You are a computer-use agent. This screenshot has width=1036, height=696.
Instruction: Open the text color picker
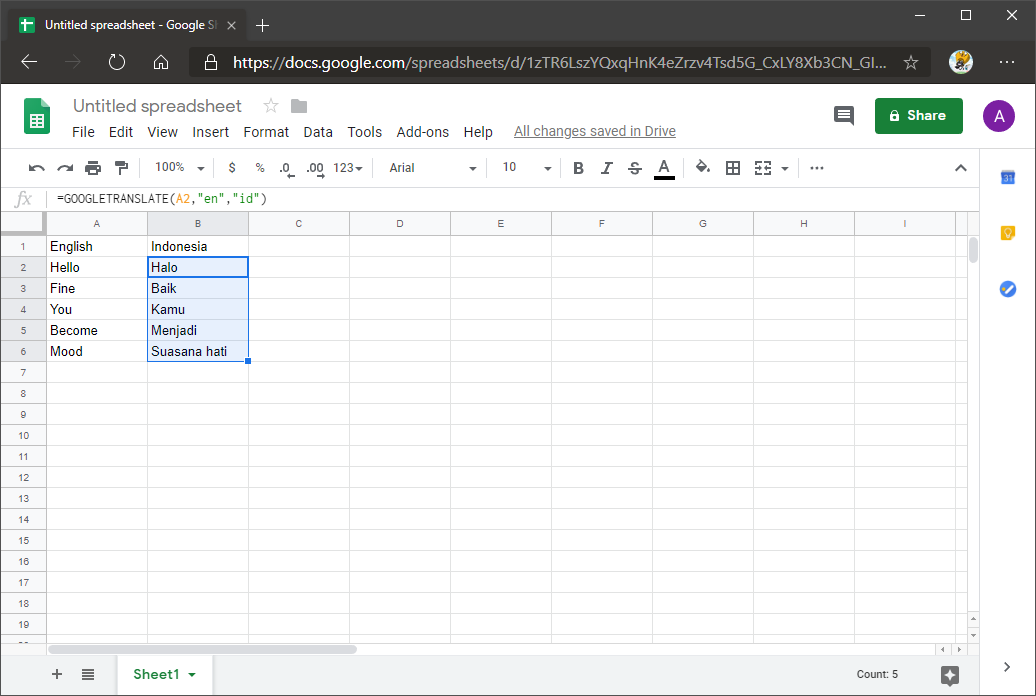pyautogui.click(x=664, y=168)
